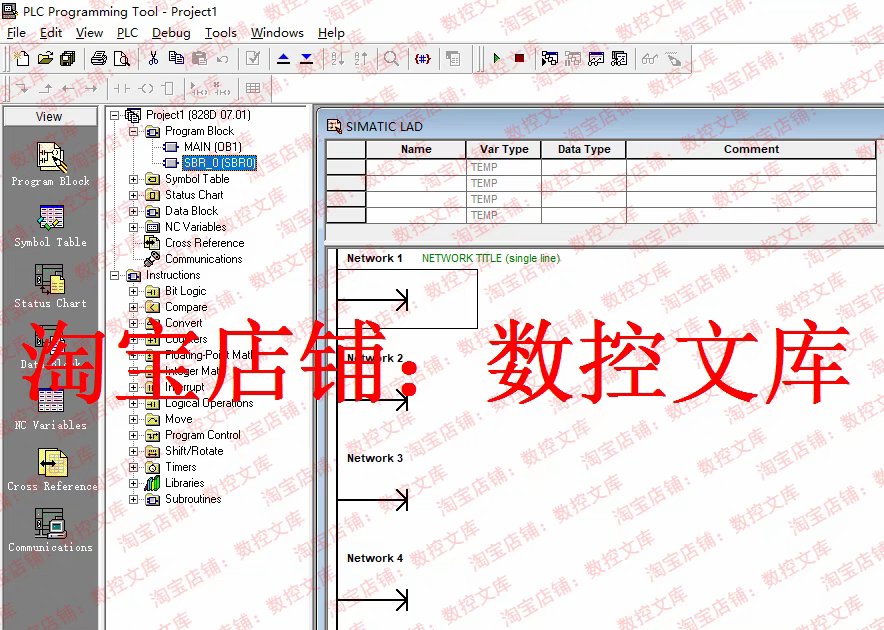Viewport: 884px width, 630px height.
Task: Open the Windows menu
Action: pos(277,33)
